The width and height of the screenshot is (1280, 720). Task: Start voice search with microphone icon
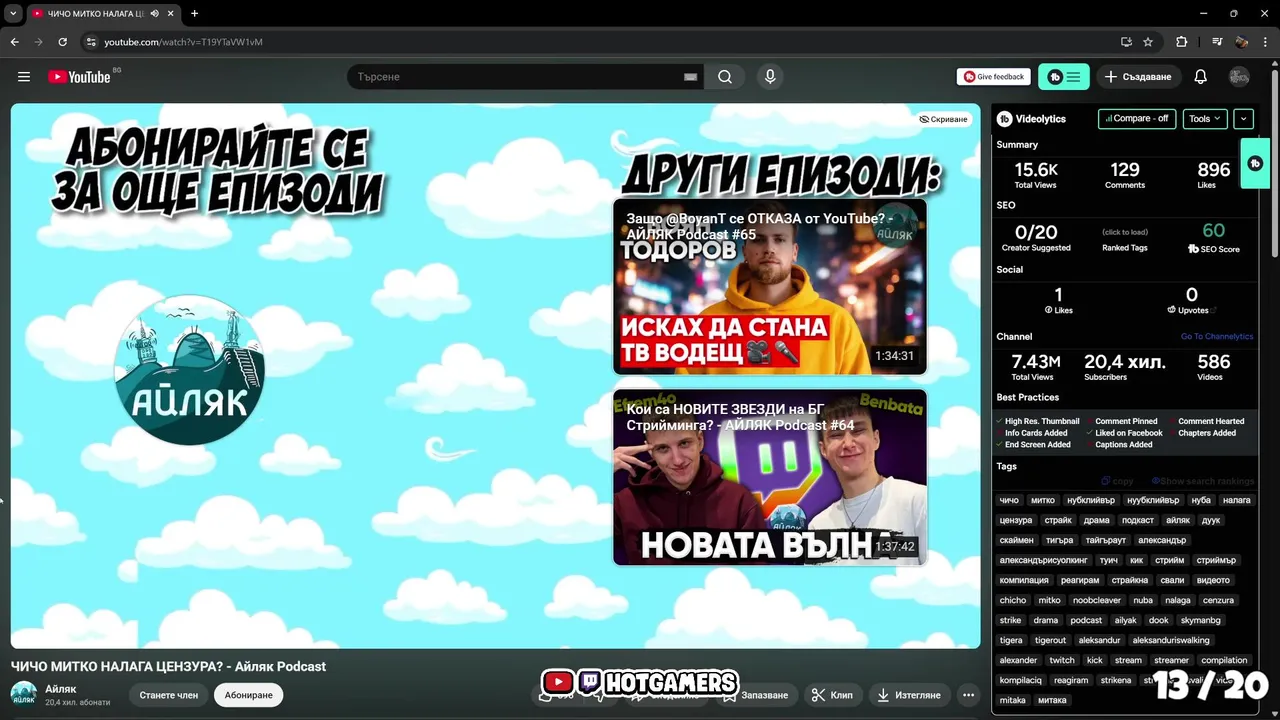coord(770,77)
